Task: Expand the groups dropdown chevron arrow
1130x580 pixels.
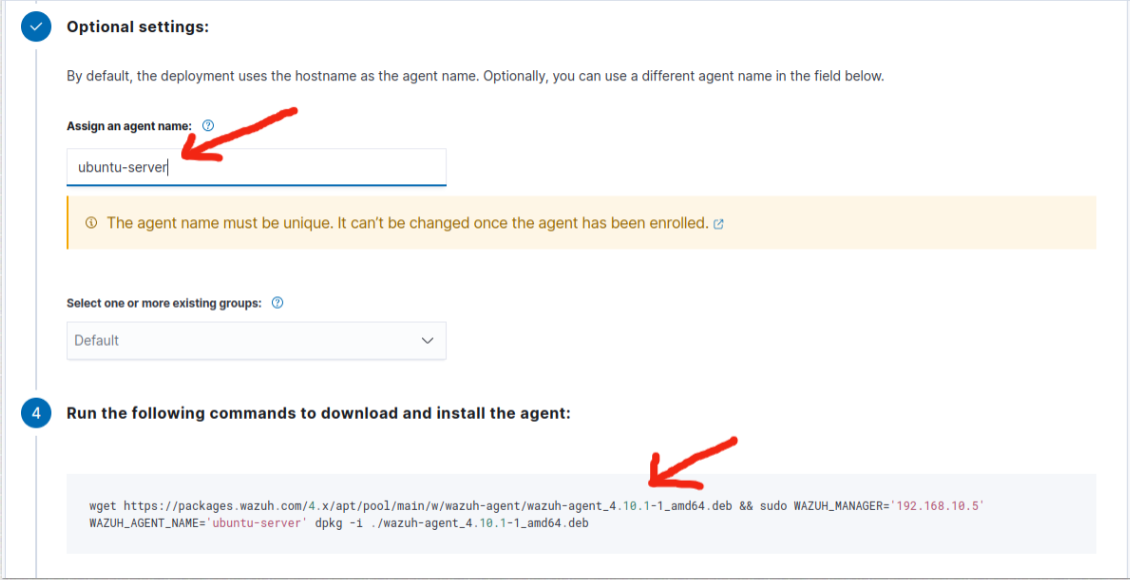Action: (x=428, y=341)
